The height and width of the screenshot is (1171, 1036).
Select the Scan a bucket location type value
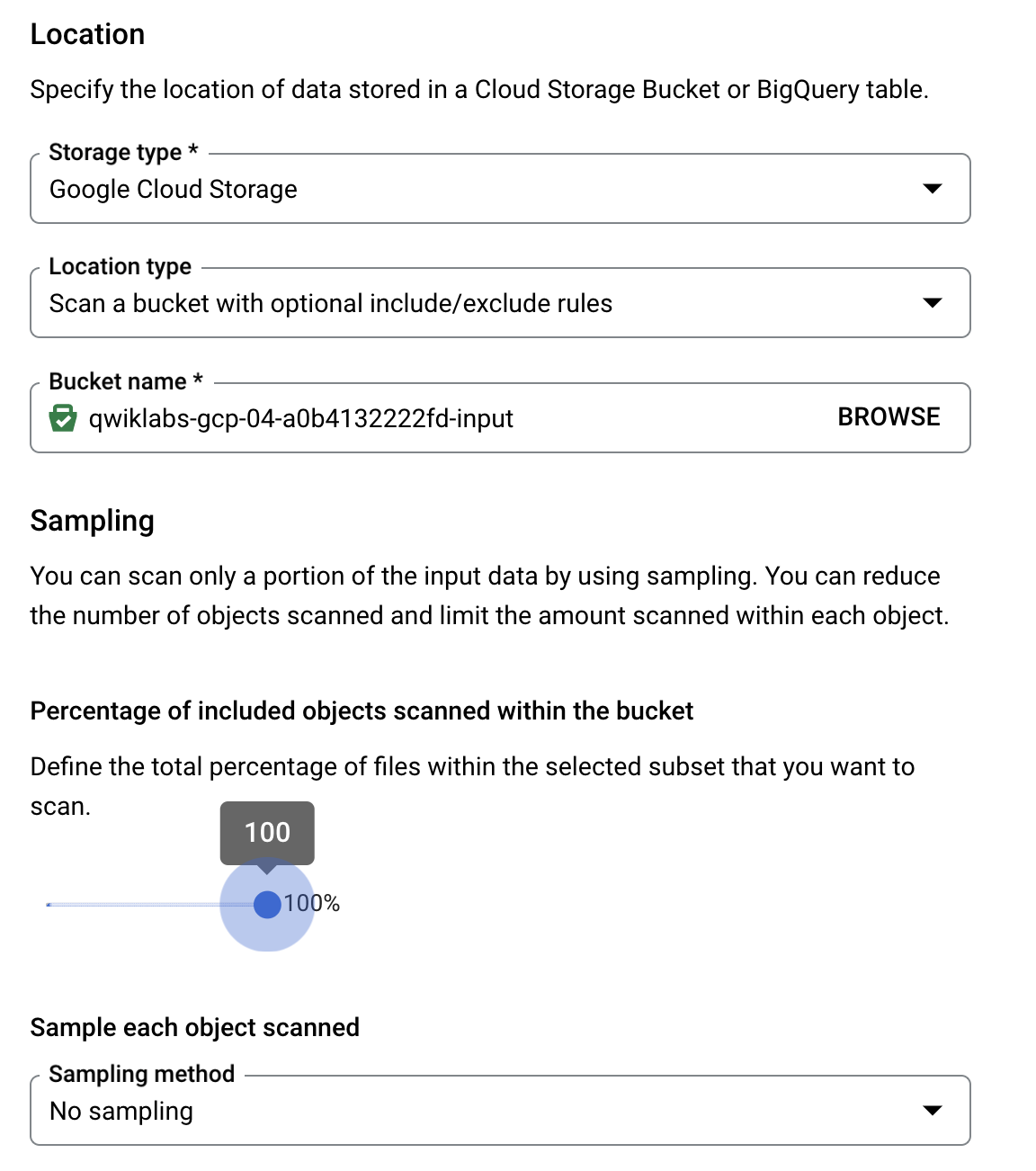331,303
